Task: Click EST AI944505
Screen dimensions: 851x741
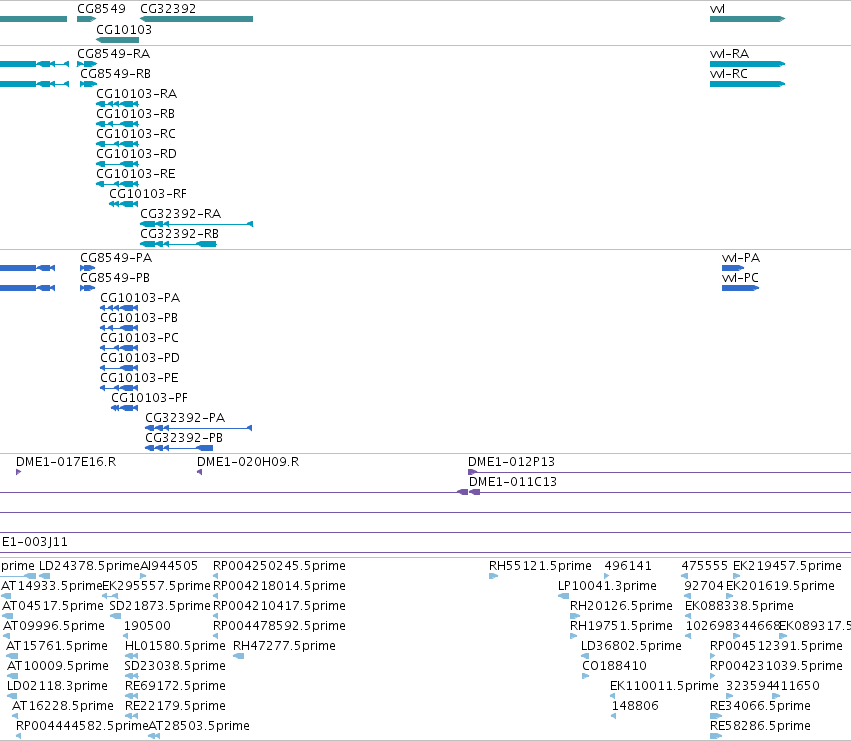Action: [x=169, y=566]
